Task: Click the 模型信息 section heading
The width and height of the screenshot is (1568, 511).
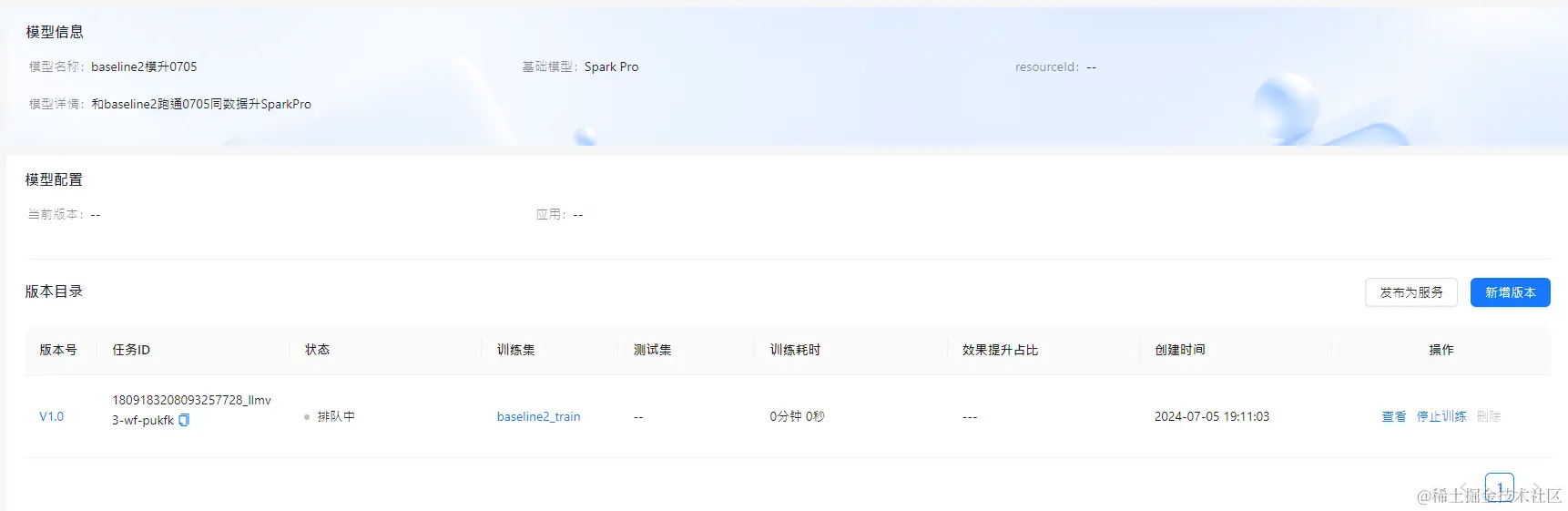Action: [55, 32]
